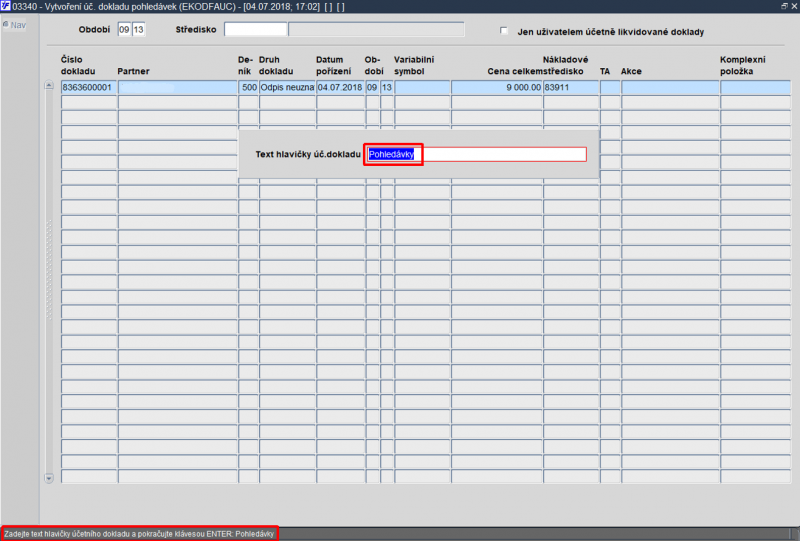
Task: Click the total price cell 9 000.00
Action: 496,87
